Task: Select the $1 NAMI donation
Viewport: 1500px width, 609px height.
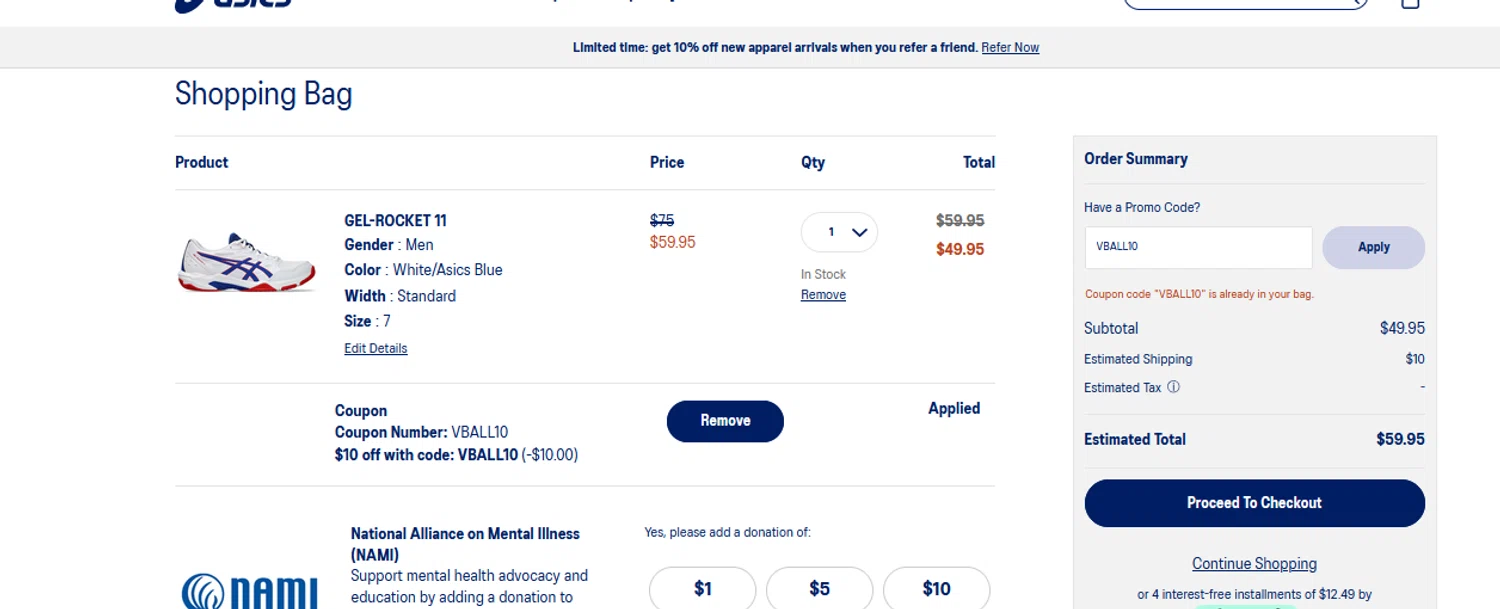Action: tap(702, 589)
